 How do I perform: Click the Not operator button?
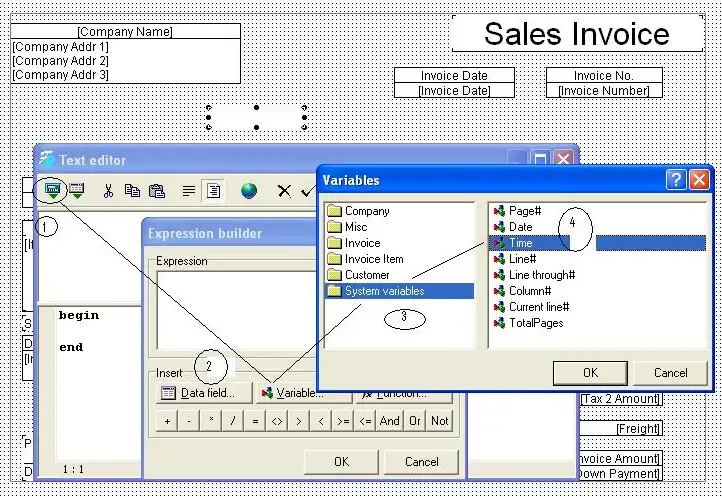(440, 421)
